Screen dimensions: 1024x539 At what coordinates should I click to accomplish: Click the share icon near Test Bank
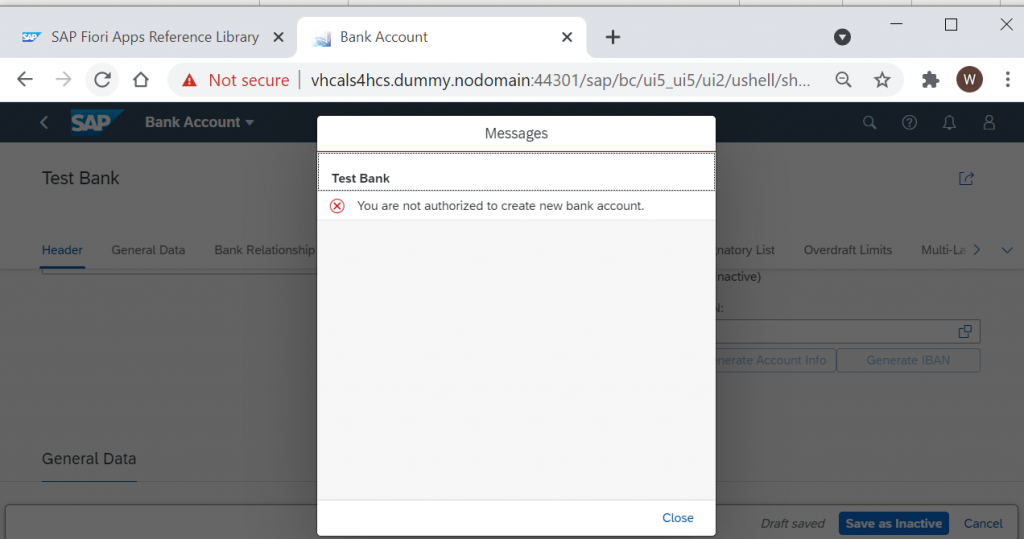966,178
